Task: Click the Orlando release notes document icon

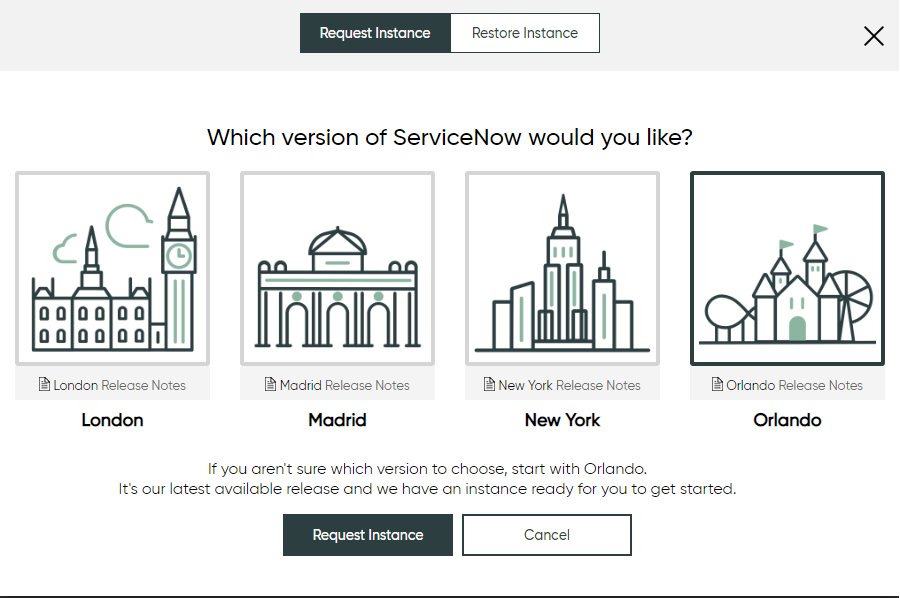Action: pyautogui.click(x=717, y=384)
